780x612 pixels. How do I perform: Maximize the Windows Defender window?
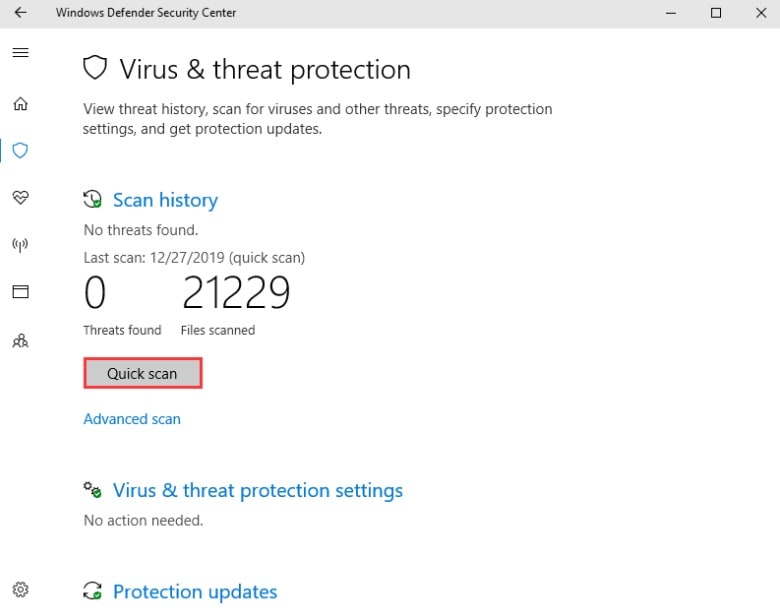(716, 13)
